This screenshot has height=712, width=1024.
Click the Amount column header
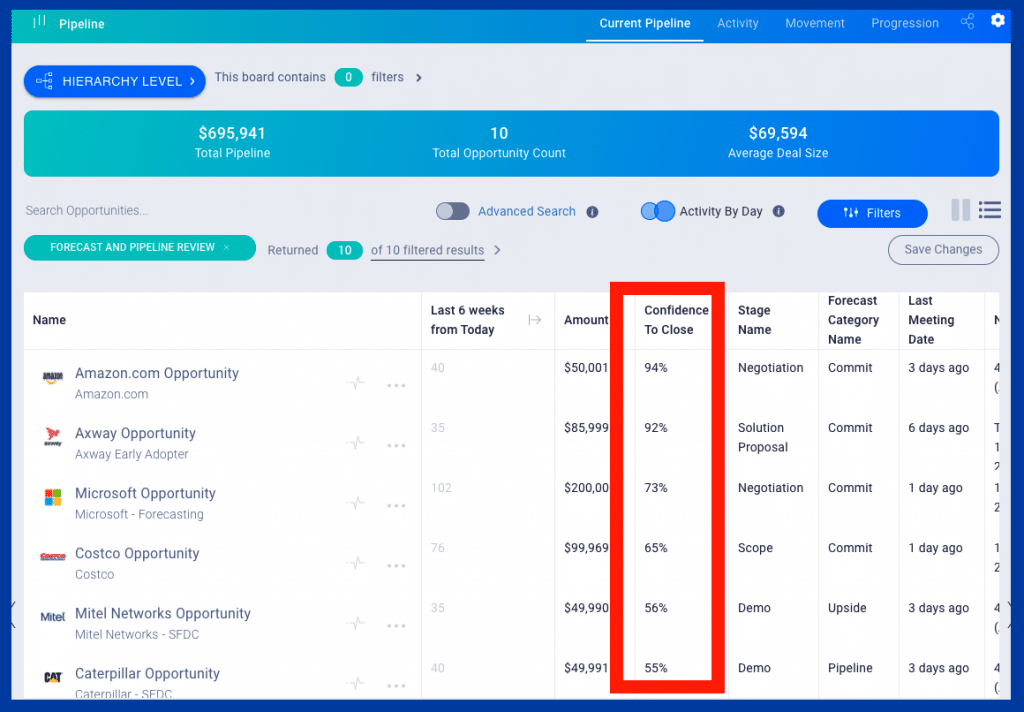point(586,320)
